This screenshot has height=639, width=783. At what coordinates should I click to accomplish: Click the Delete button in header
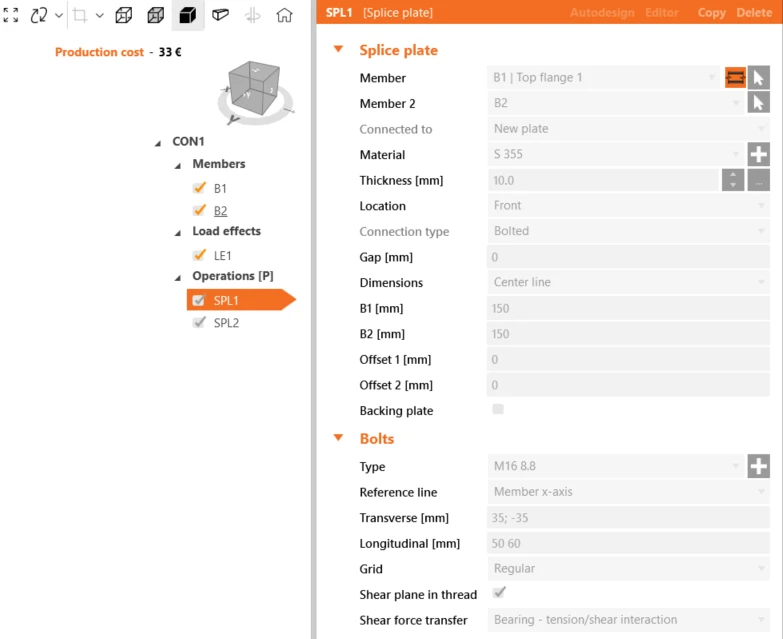click(754, 12)
